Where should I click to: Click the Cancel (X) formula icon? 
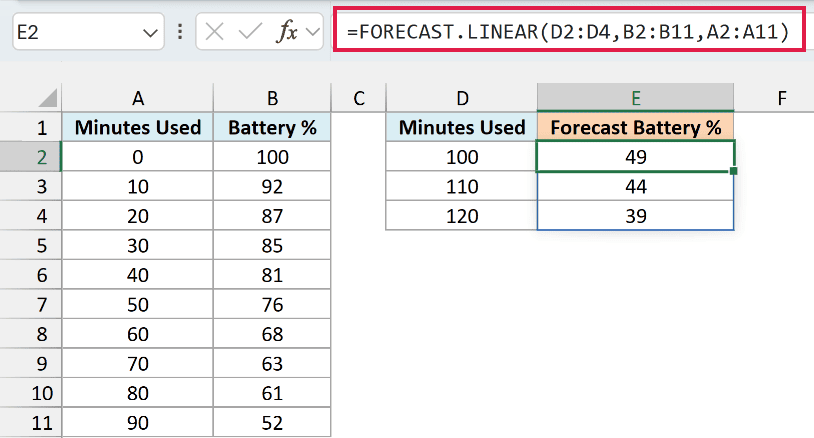[x=214, y=32]
